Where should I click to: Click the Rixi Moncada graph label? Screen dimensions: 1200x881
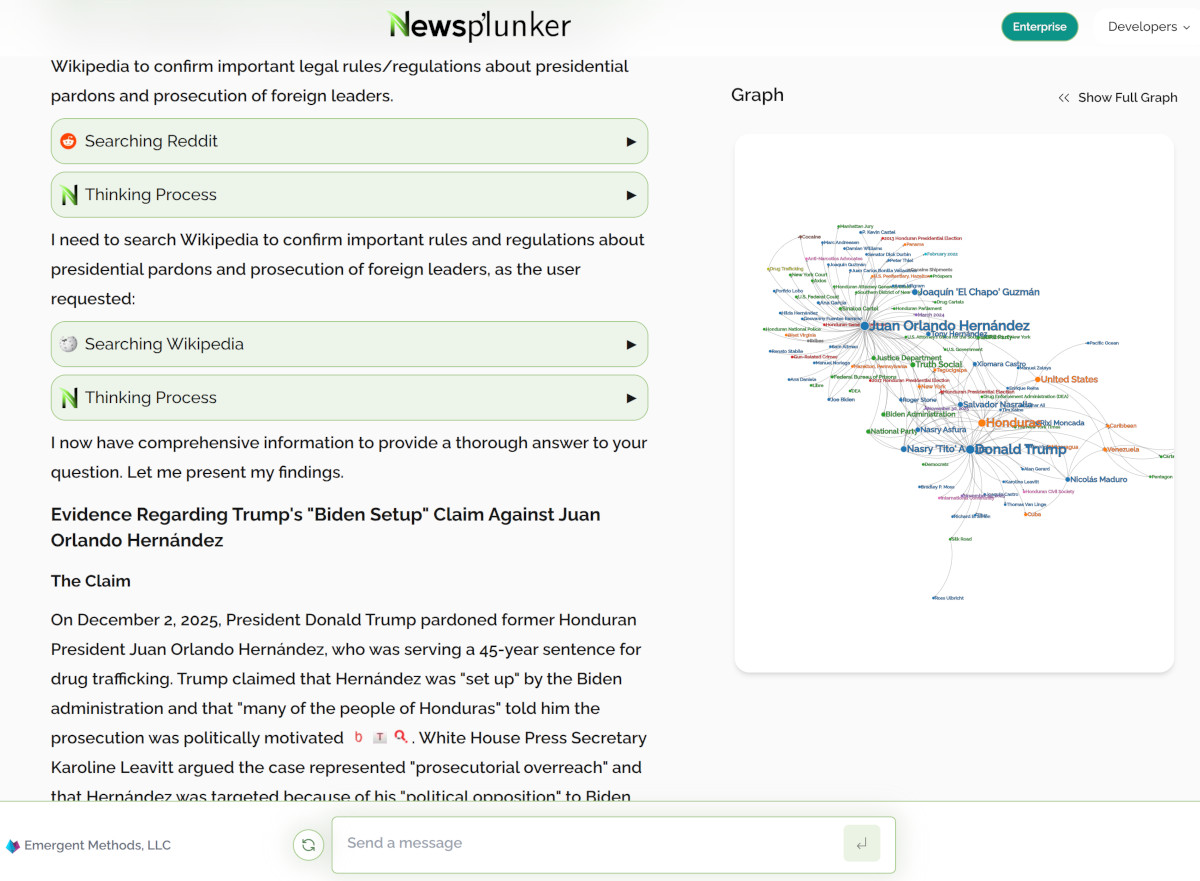pos(1061,423)
